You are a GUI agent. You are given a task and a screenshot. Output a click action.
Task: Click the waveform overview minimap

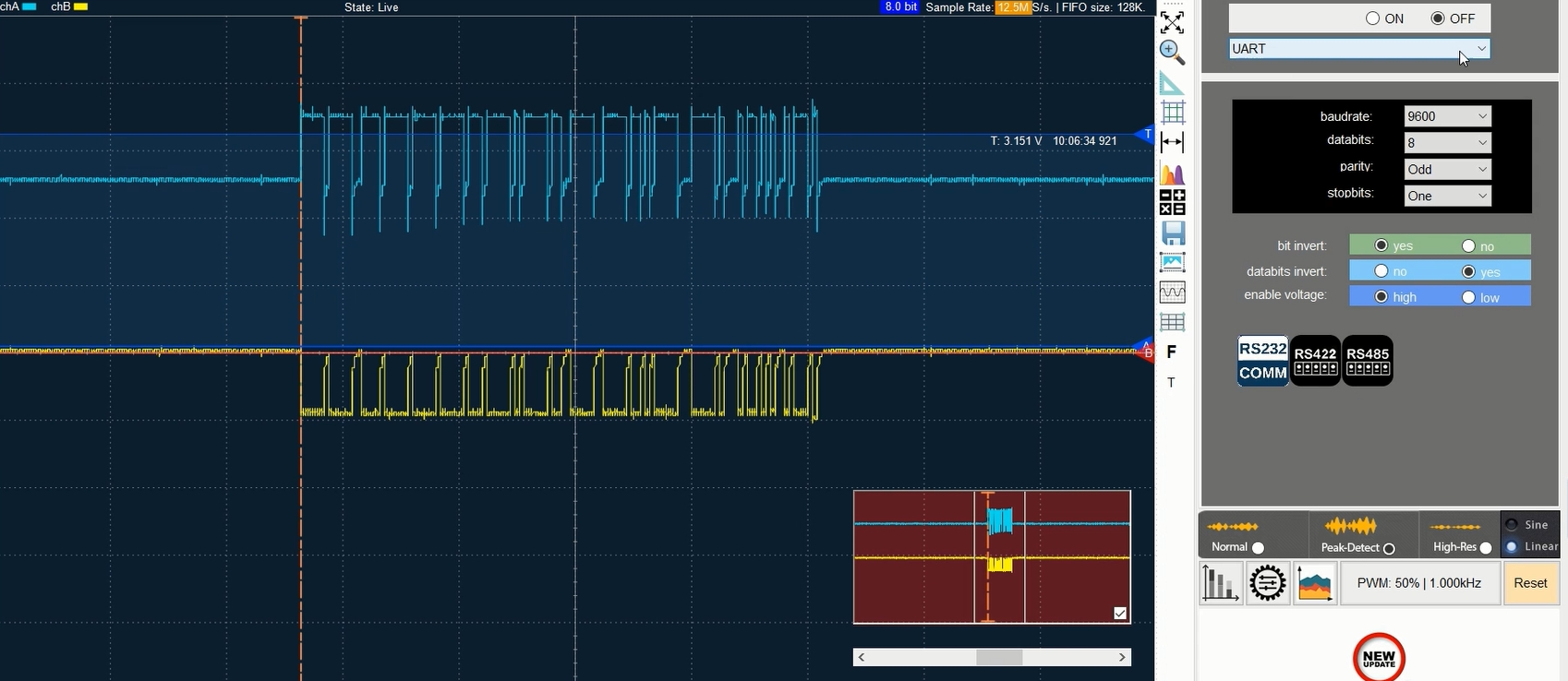(992, 557)
